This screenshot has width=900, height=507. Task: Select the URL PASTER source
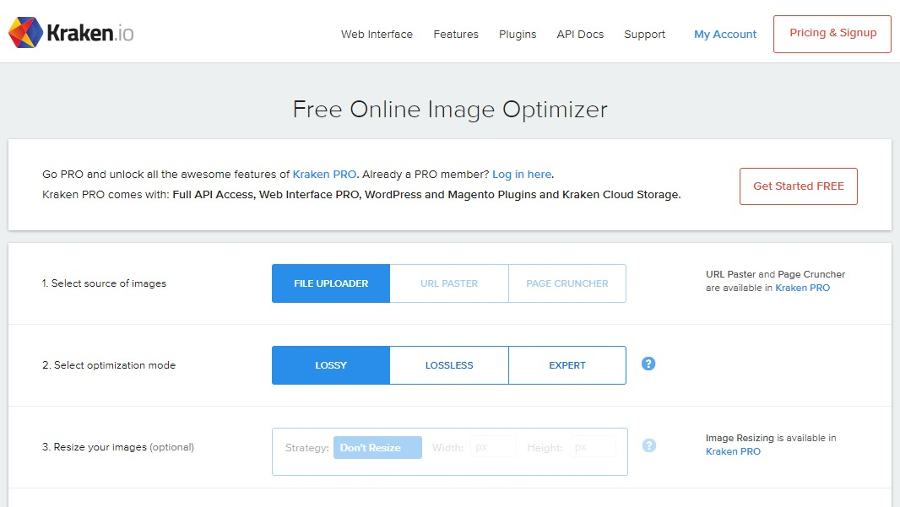[449, 284]
